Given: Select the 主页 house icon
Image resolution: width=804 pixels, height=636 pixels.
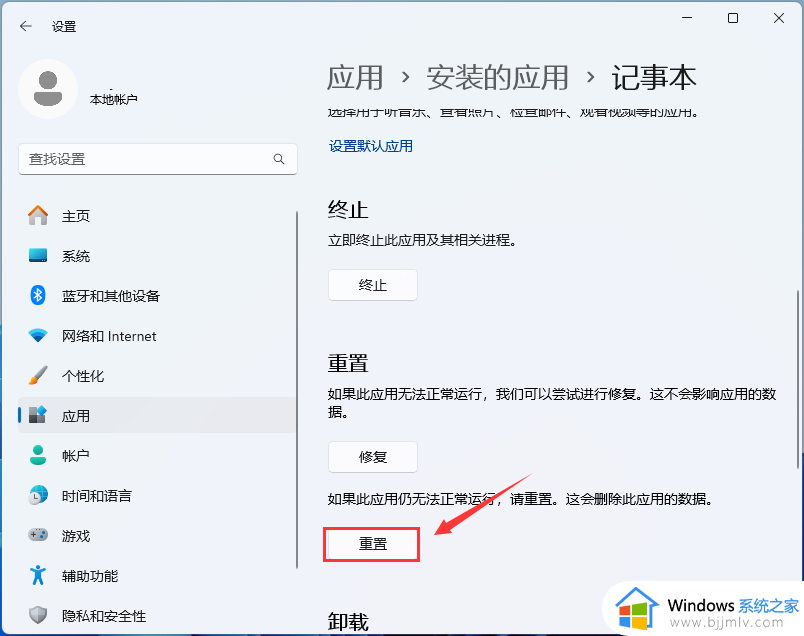Looking at the screenshot, I should (x=38, y=216).
